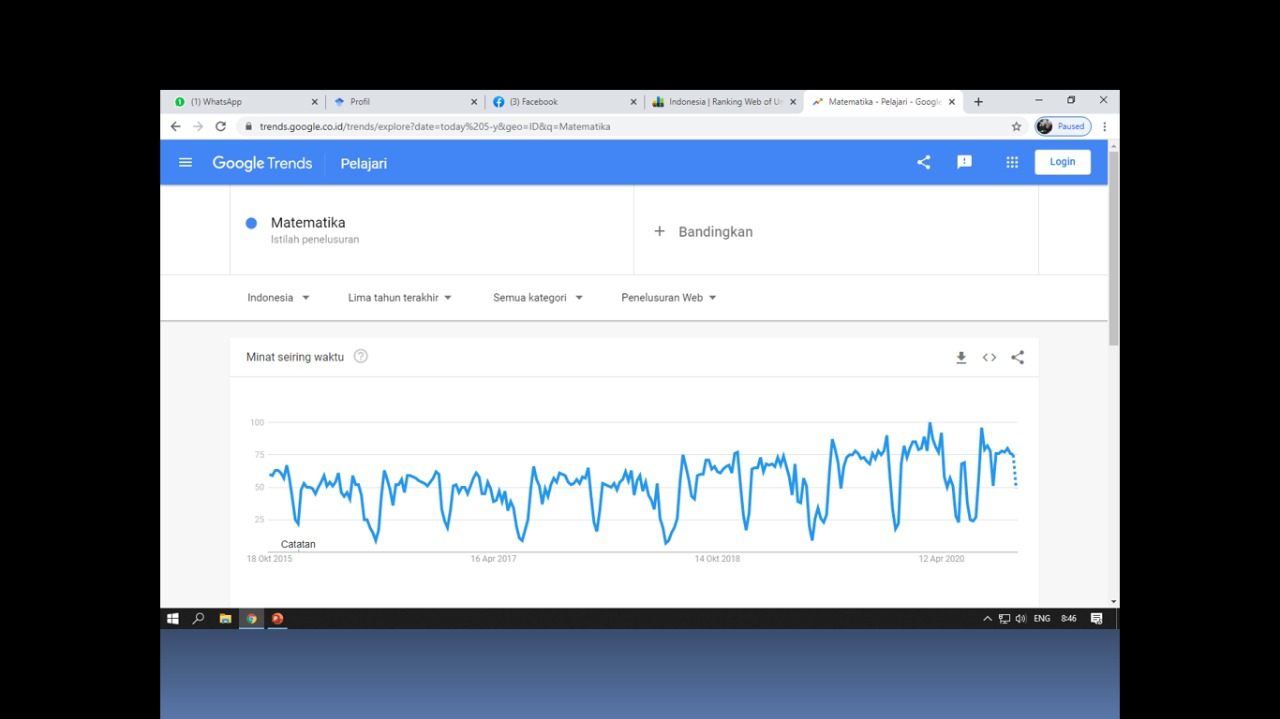Open the Penelusuran Web dropdown
This screenshot has width=1280, height=719.
669,297
